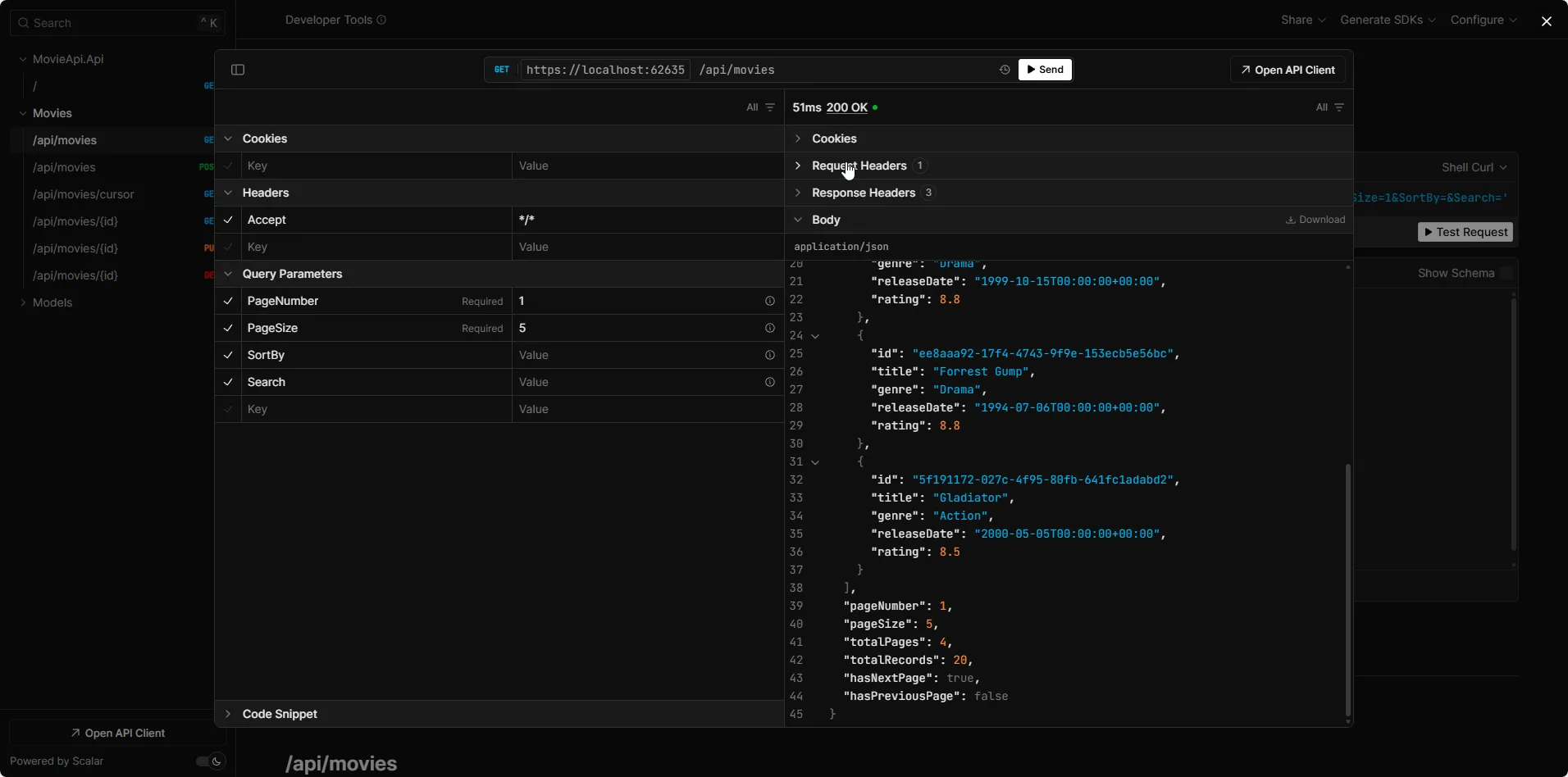
Task: Click the SortBy parameter info icon
Action: click(769, 355)
